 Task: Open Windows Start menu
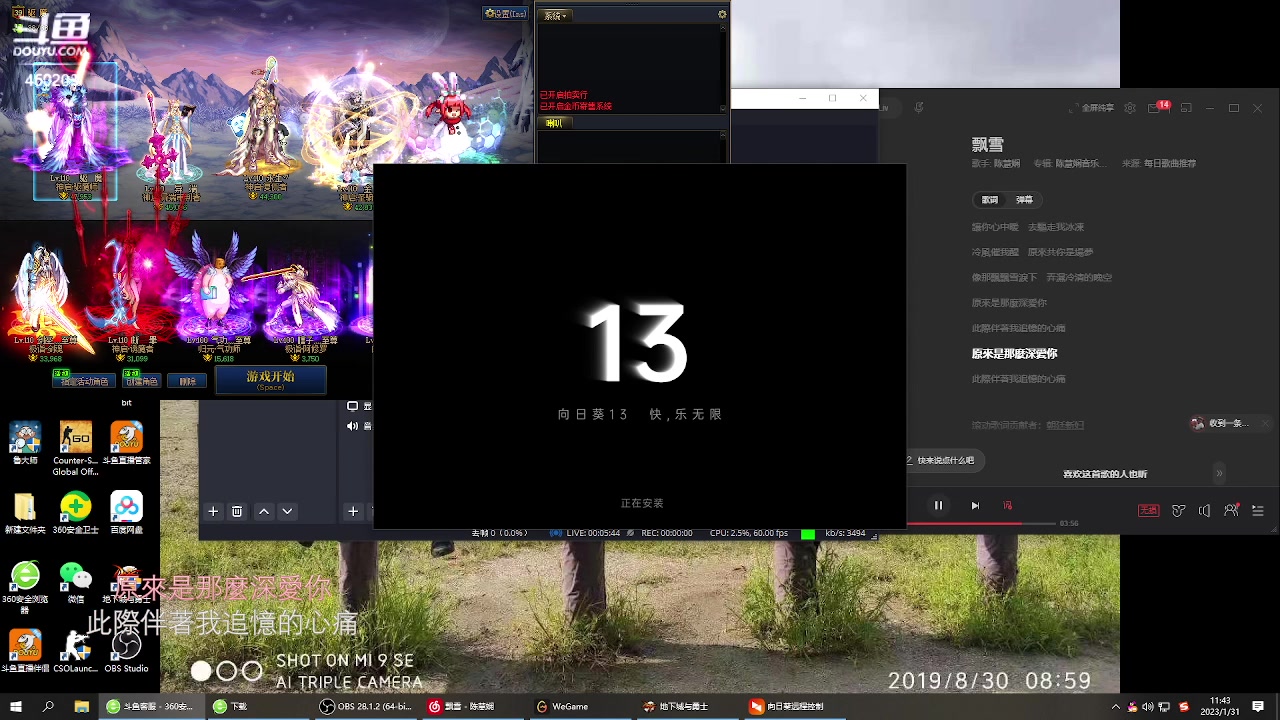click(16, 706)
